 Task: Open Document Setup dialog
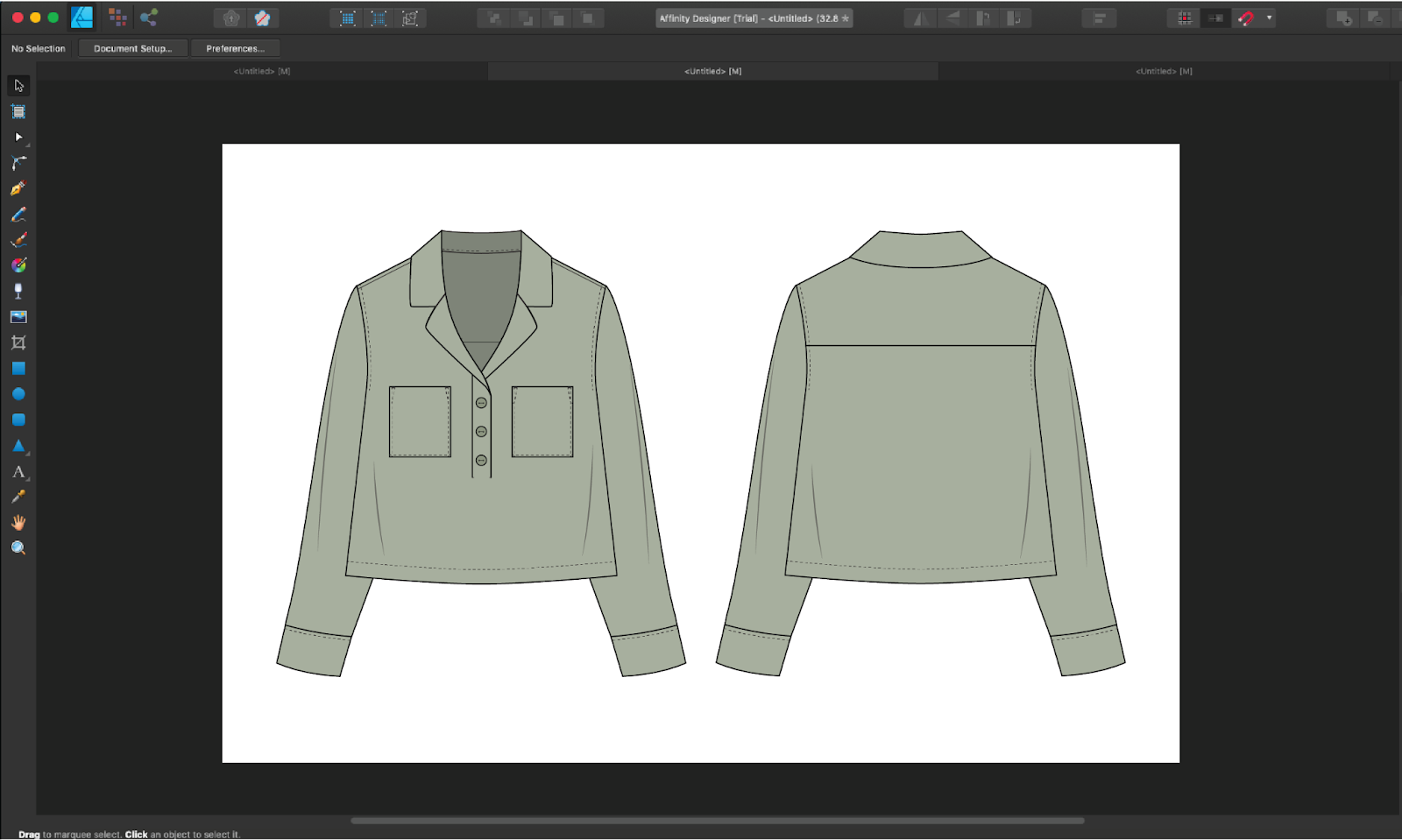[x=133, y=49]
